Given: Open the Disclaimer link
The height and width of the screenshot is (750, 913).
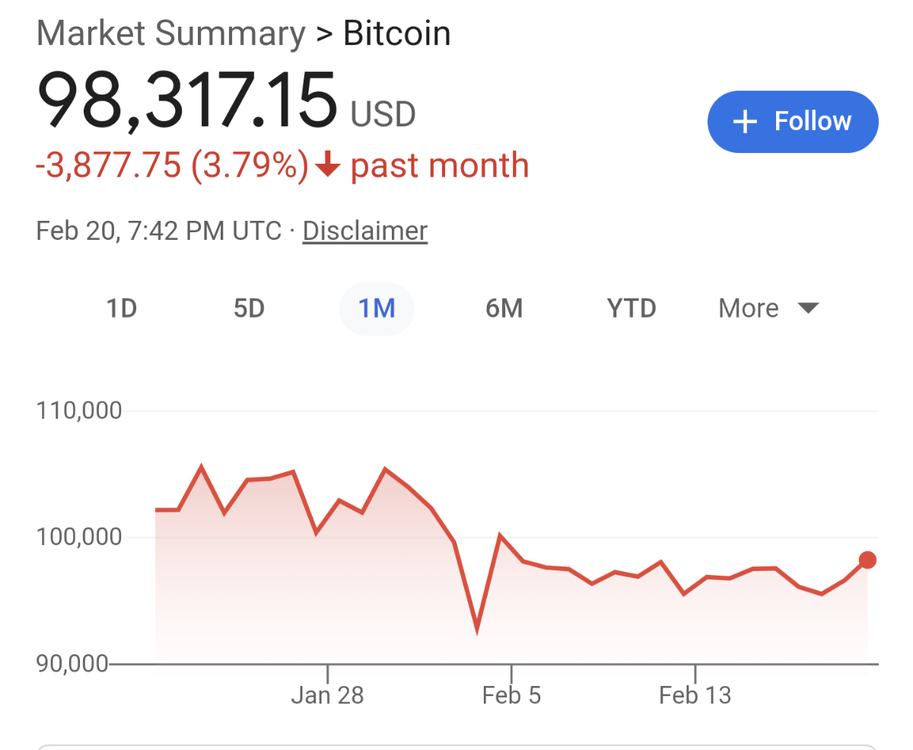Looking at the screenshot, I should coord(365,231).
